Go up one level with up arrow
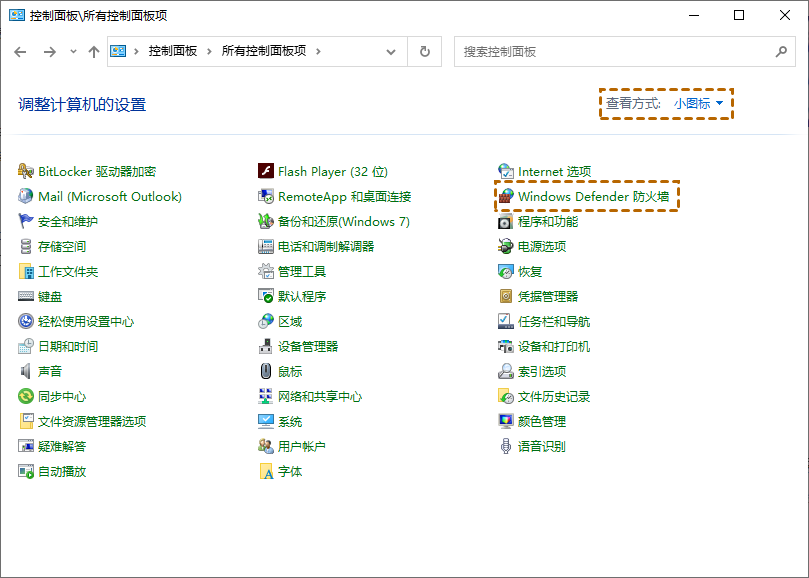The image size is (809, 578). pos(93,52)
